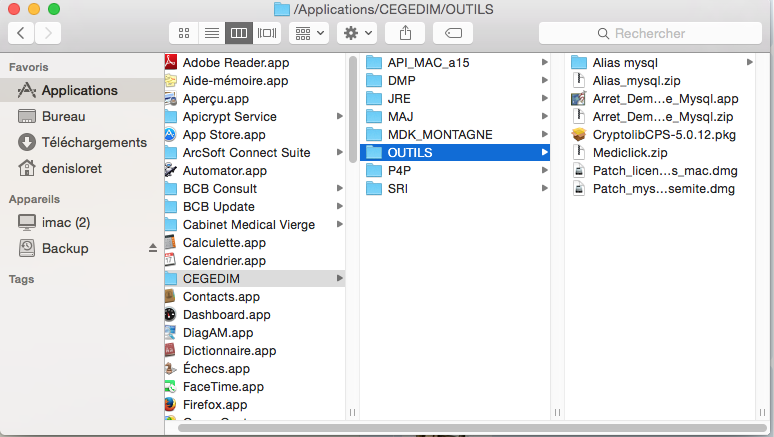Screen dimensions: 774x437
Task: Switch to icon view mode
Action: click(x=184, y=33)
